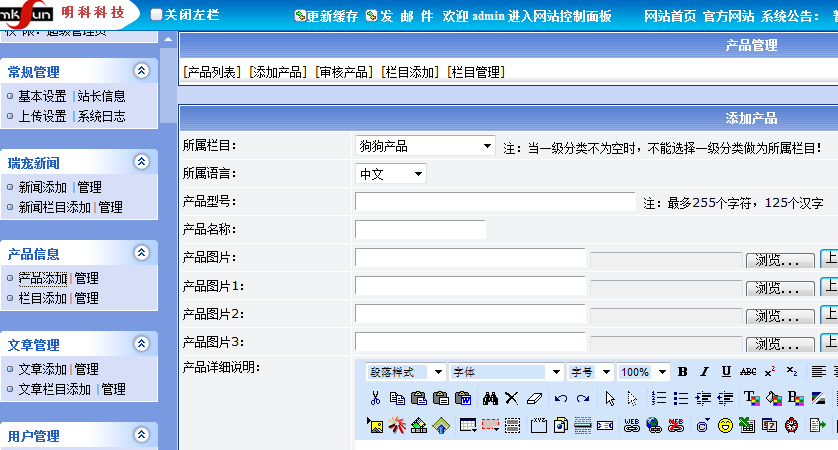Open the 所属语言 dropdown showing 中文

[x=391, y=174]
